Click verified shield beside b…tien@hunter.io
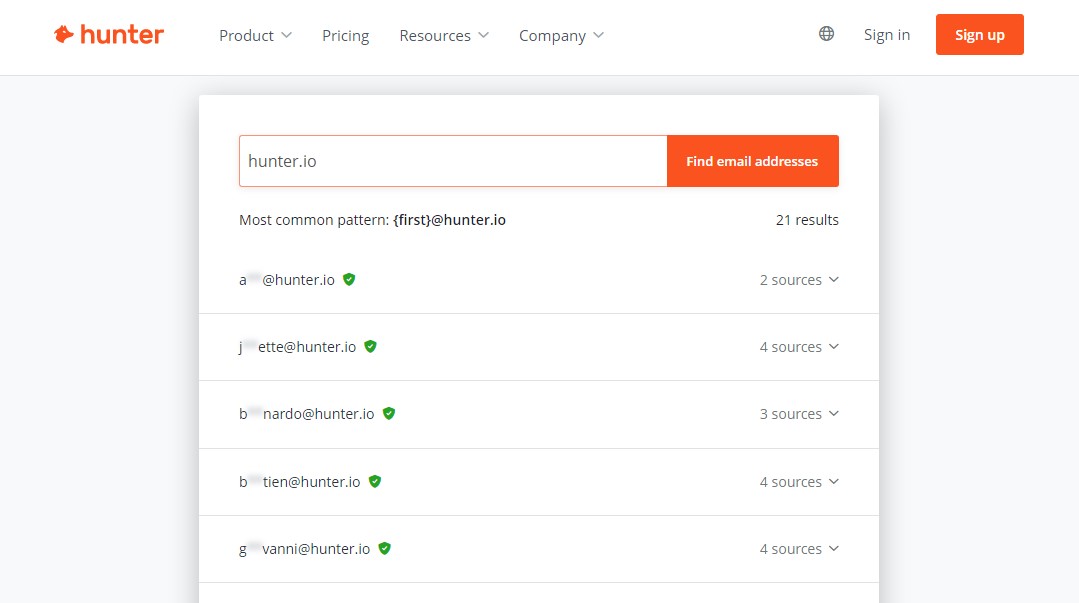 [x=375, y=481]
